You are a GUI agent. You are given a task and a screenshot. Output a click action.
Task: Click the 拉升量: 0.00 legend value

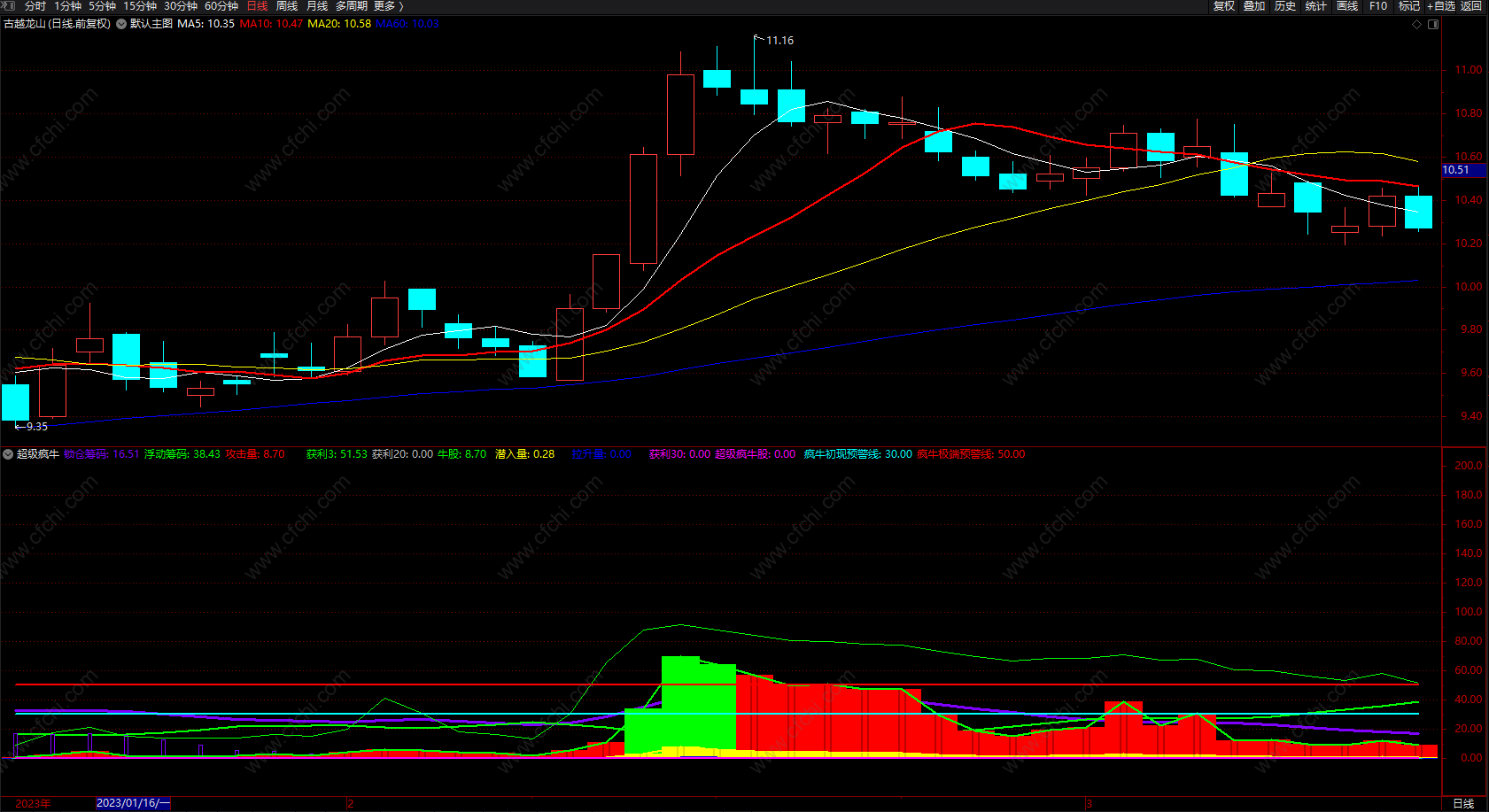[601, 454]
